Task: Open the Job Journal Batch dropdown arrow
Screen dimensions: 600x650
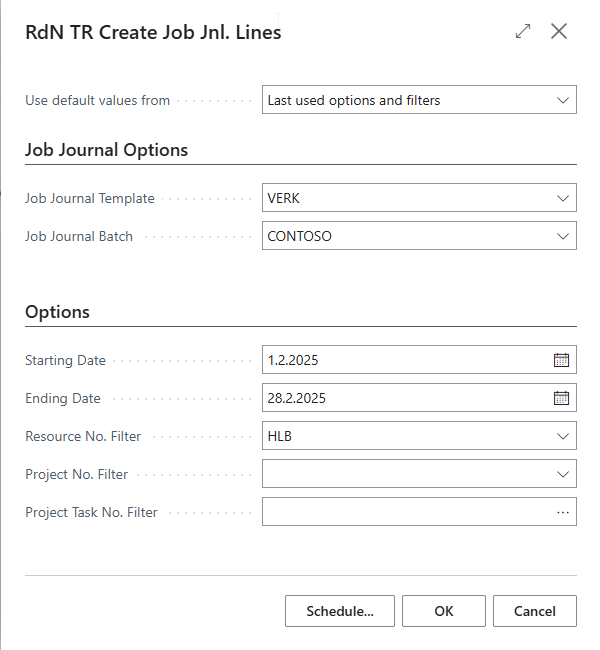Action: (x=562, y=236)
